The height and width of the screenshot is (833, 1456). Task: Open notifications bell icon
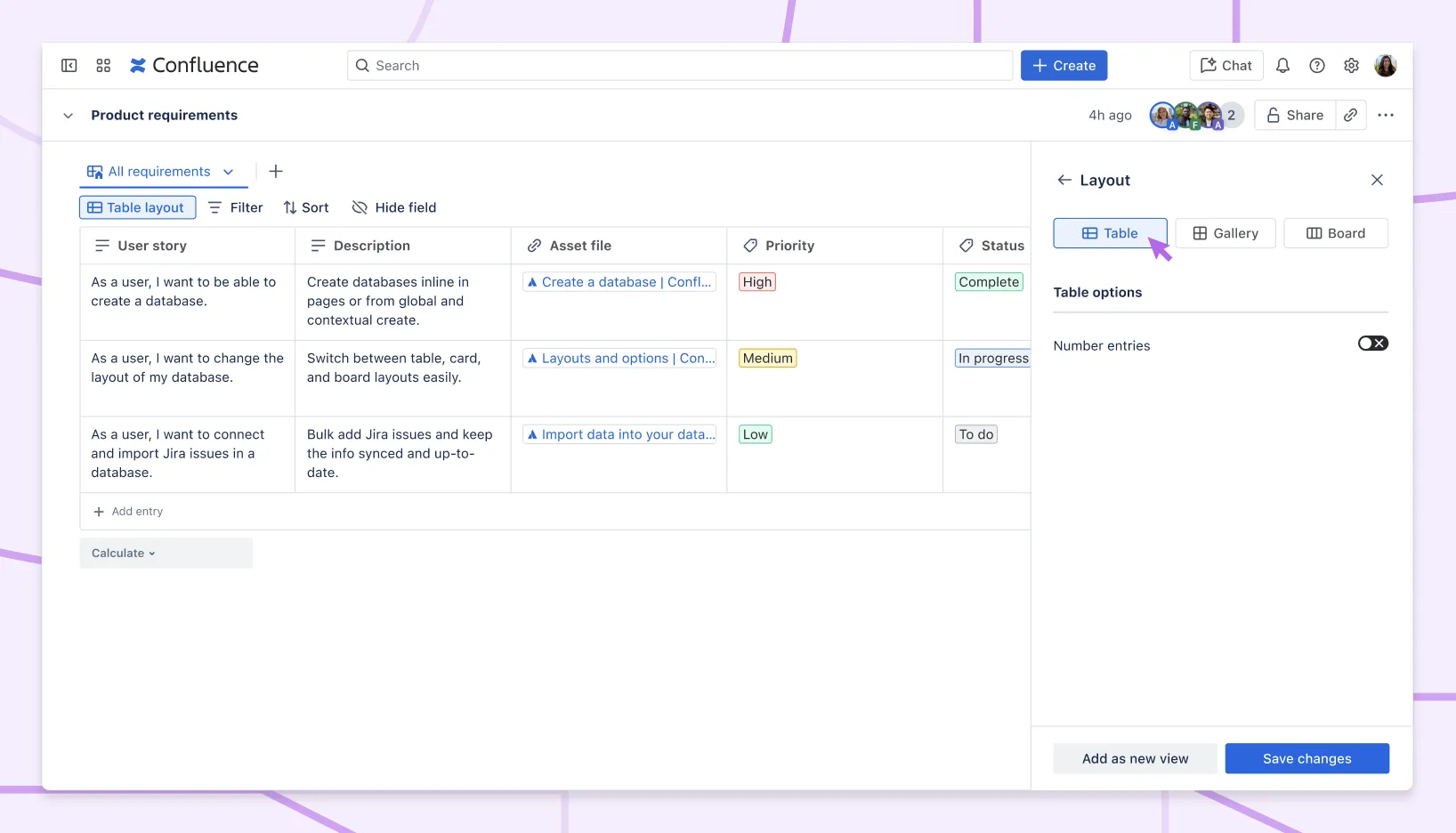pos(1282,65)
